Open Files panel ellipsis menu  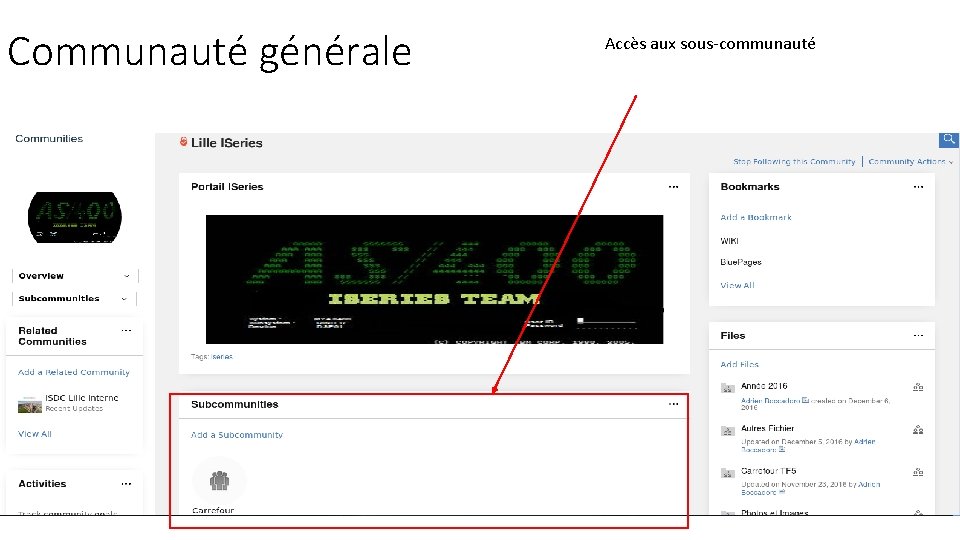pyautogui.click(x=918, y=336)
